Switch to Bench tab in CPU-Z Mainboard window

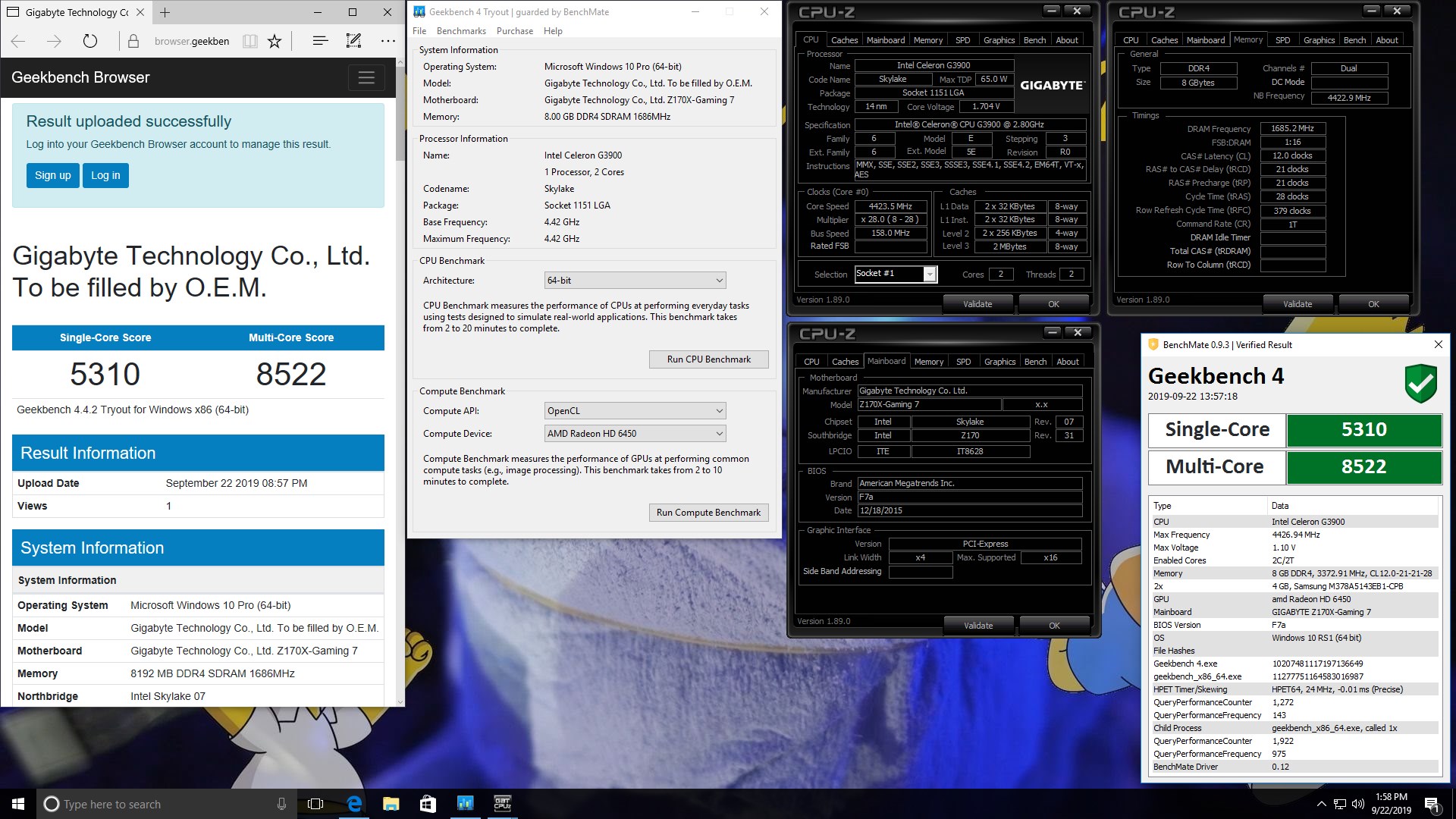click(1035, 362)
